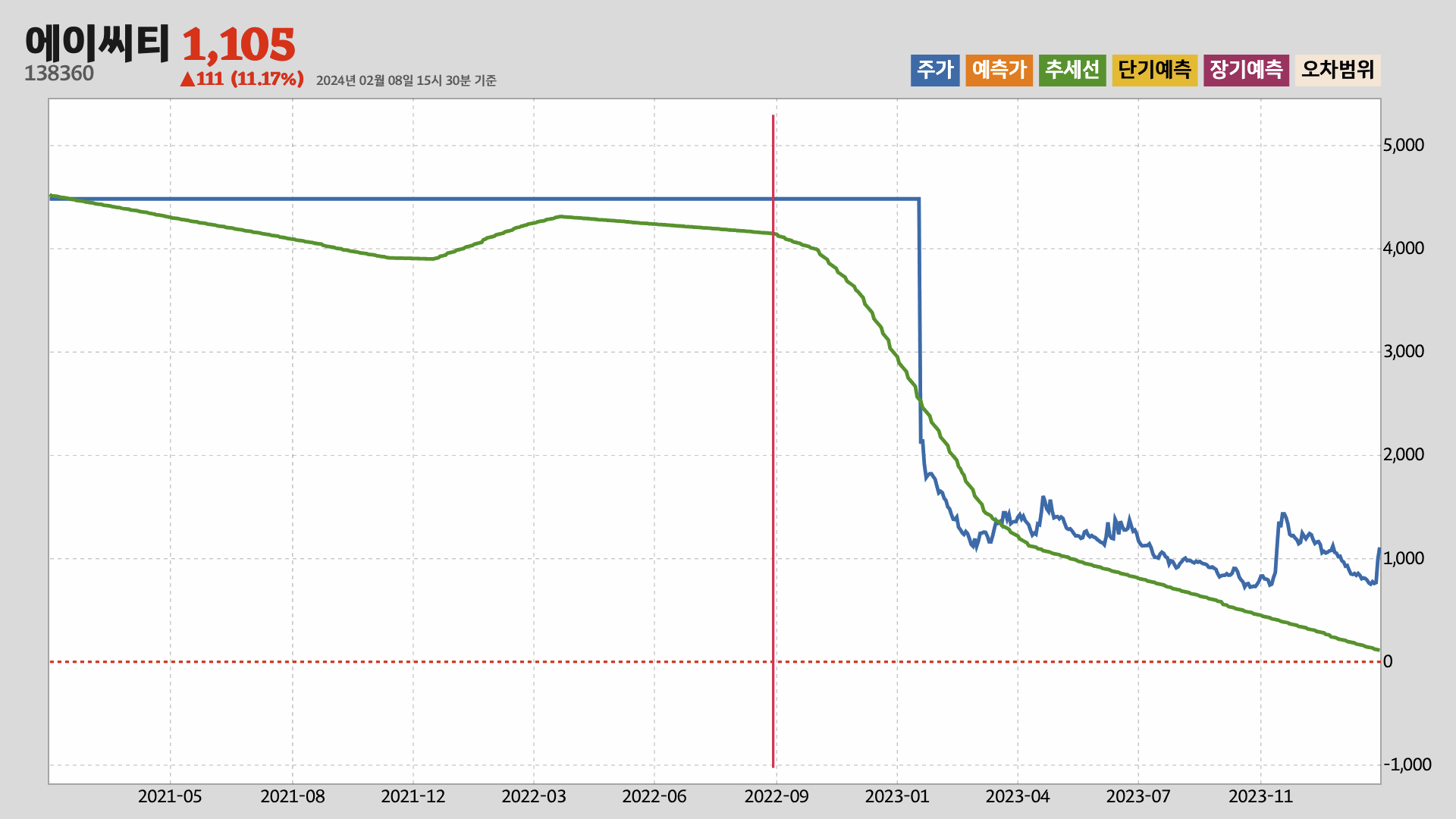Image resolution: width=1456 pixels, height=819 pixels.
Task: Click the red dotted zero baseline
Action: (x=714, y=661)
